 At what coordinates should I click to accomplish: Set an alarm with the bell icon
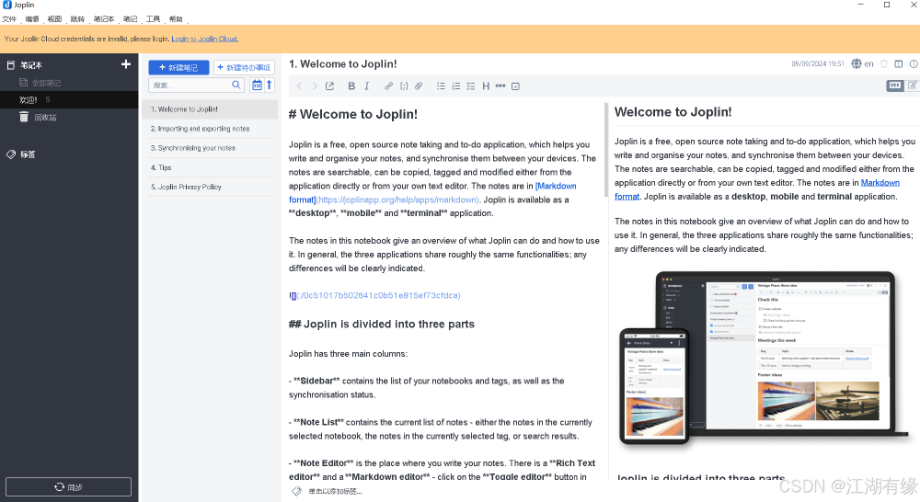tap(884, 64)
